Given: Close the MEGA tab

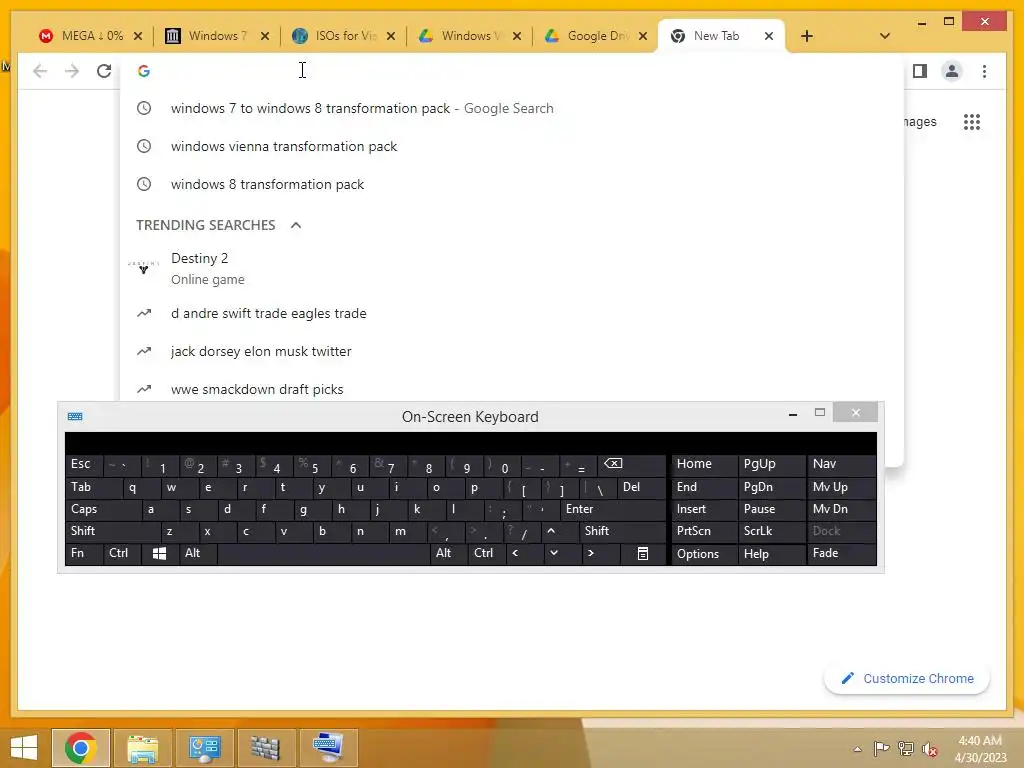Looking at the screenshot, I should click(x=138, y=36).
